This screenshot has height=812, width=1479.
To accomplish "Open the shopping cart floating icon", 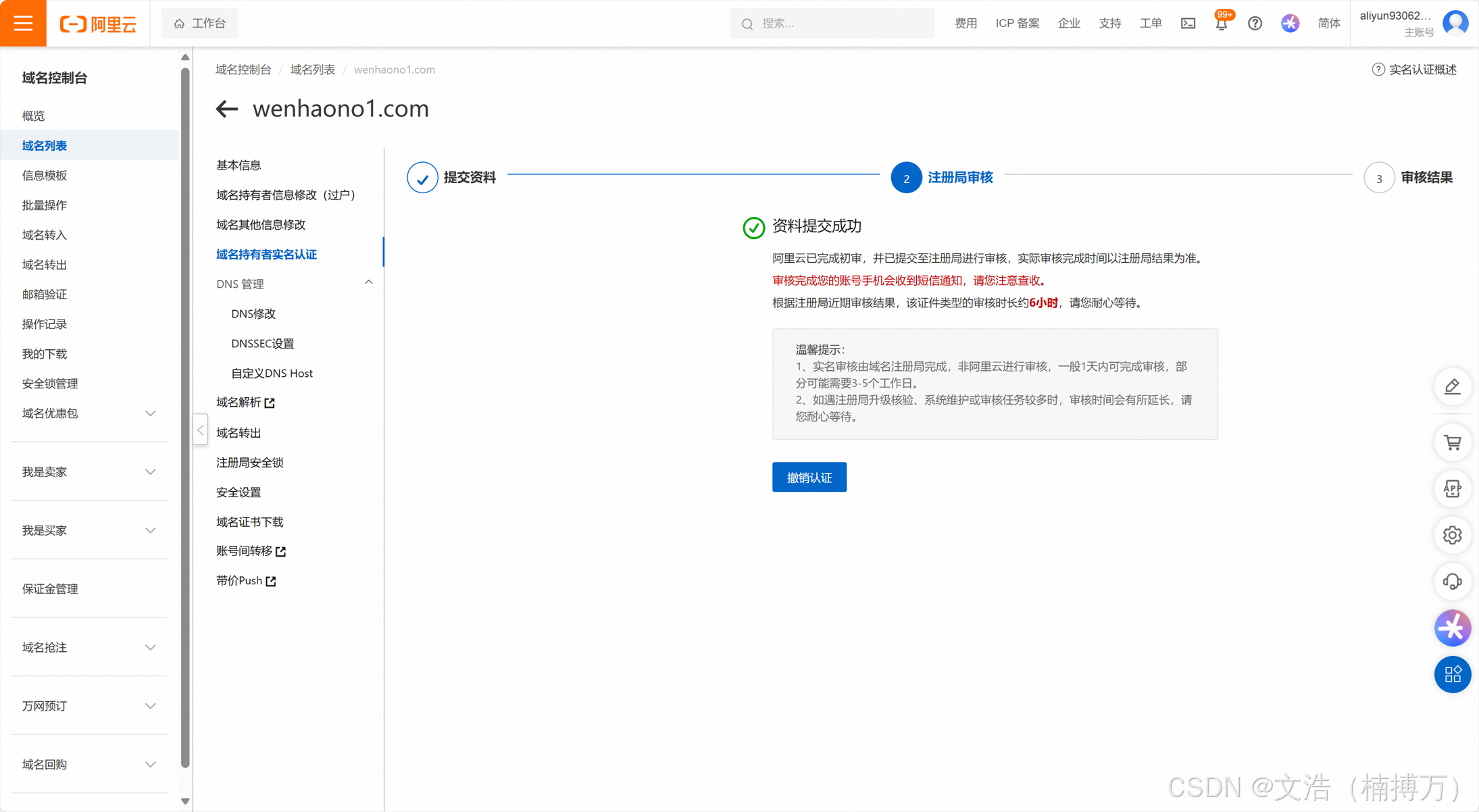I will (x=1452, y=442).
